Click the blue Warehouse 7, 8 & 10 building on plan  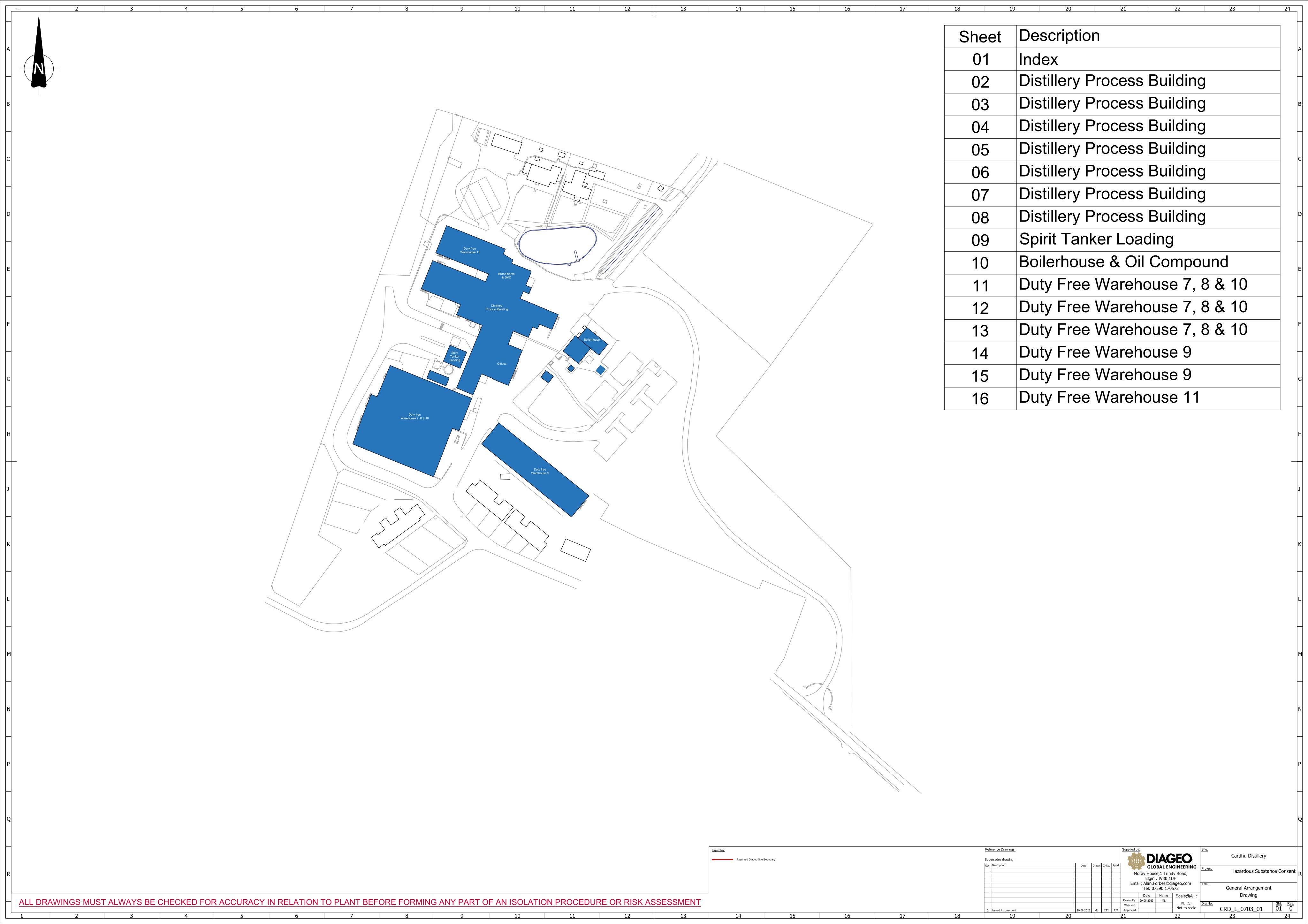(x=413, y=421)
